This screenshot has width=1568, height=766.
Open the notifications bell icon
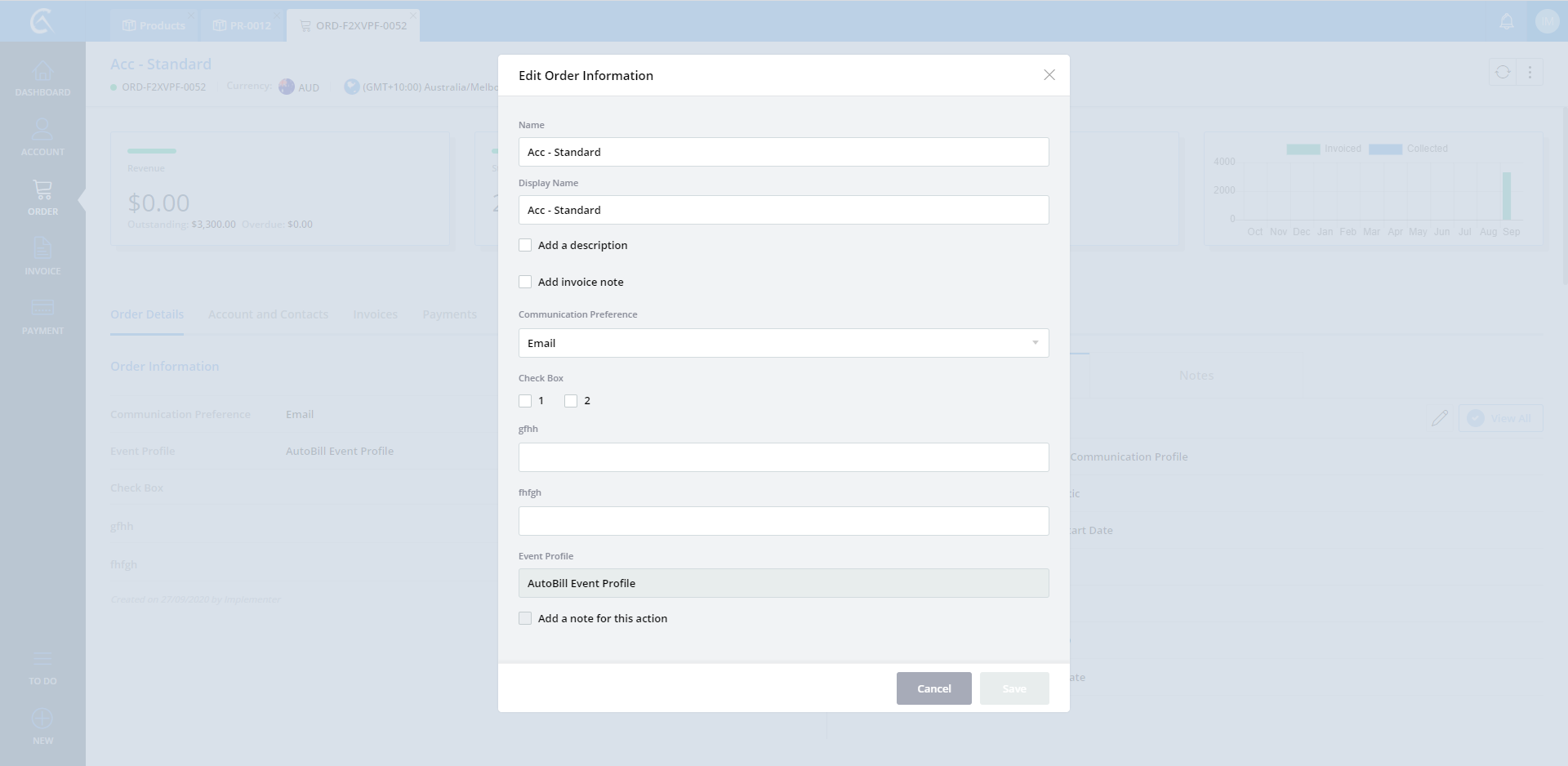tap(1507, 22)
